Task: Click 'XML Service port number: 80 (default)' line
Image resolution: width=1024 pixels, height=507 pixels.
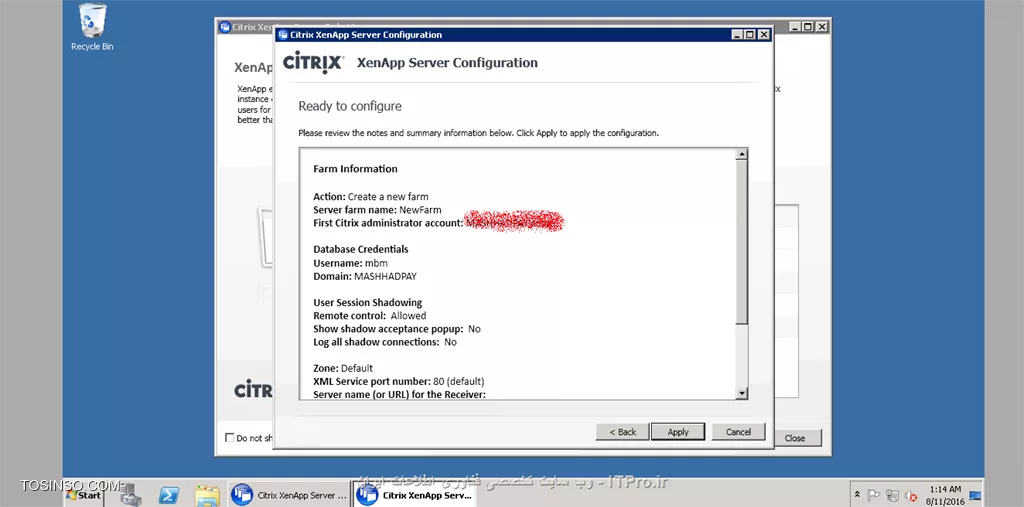Action: click(x=398, y=381)
